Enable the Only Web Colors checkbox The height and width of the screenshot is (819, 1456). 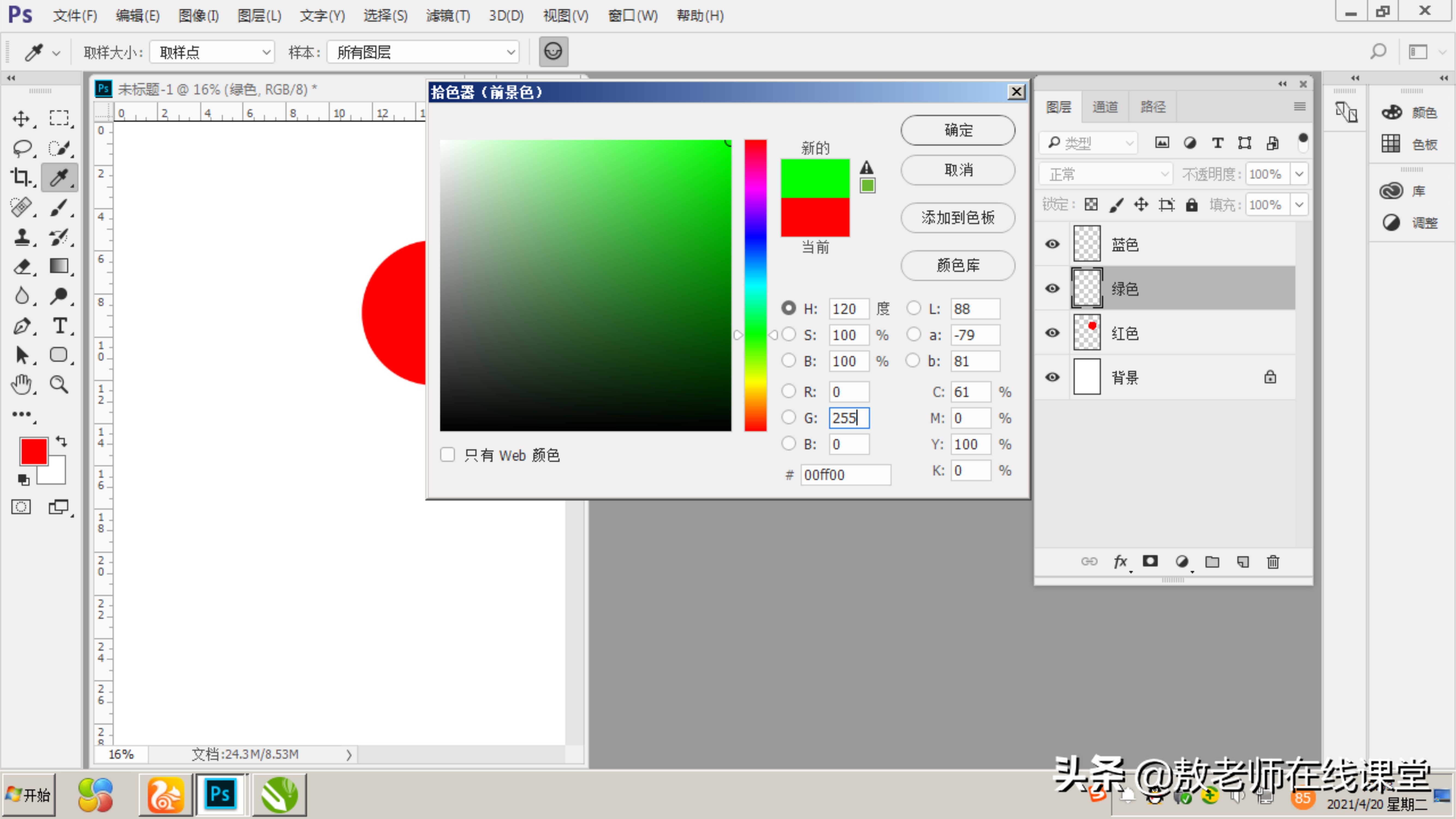click(x=448, y=455)
